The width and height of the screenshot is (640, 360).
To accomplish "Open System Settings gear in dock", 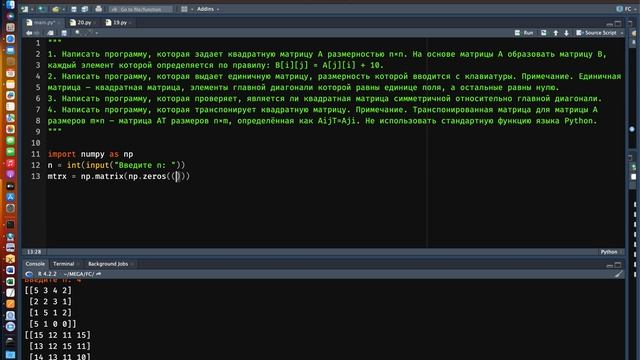I will [x=10, y=208].
